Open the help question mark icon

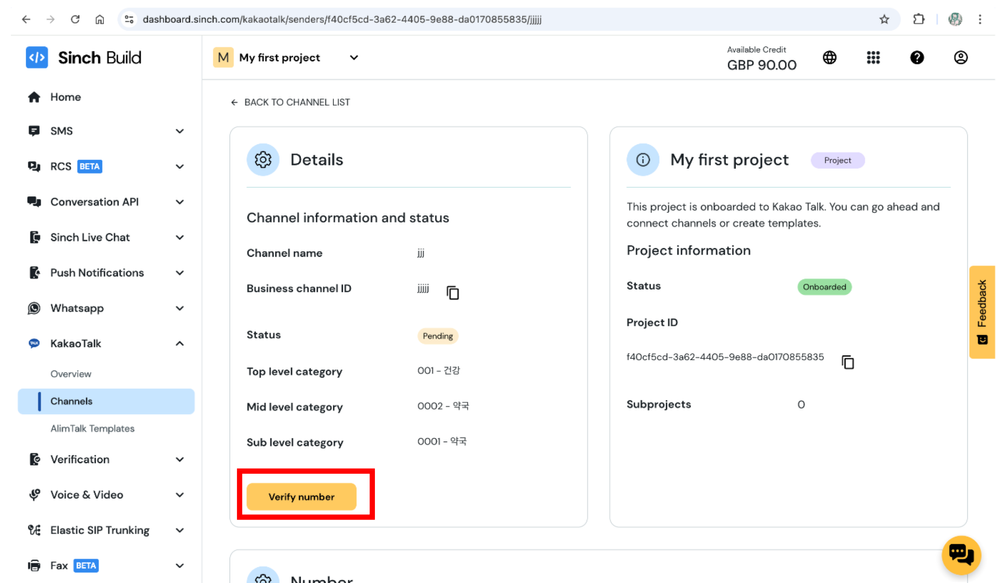(x=917, y=57)
